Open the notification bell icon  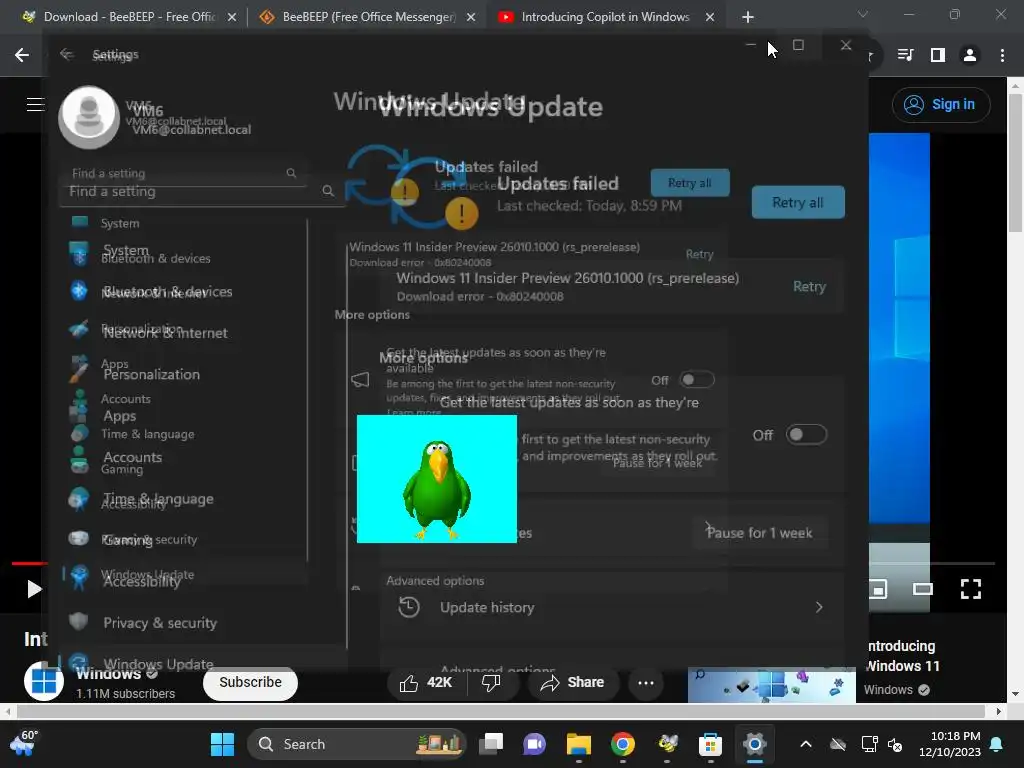point(997,744)
